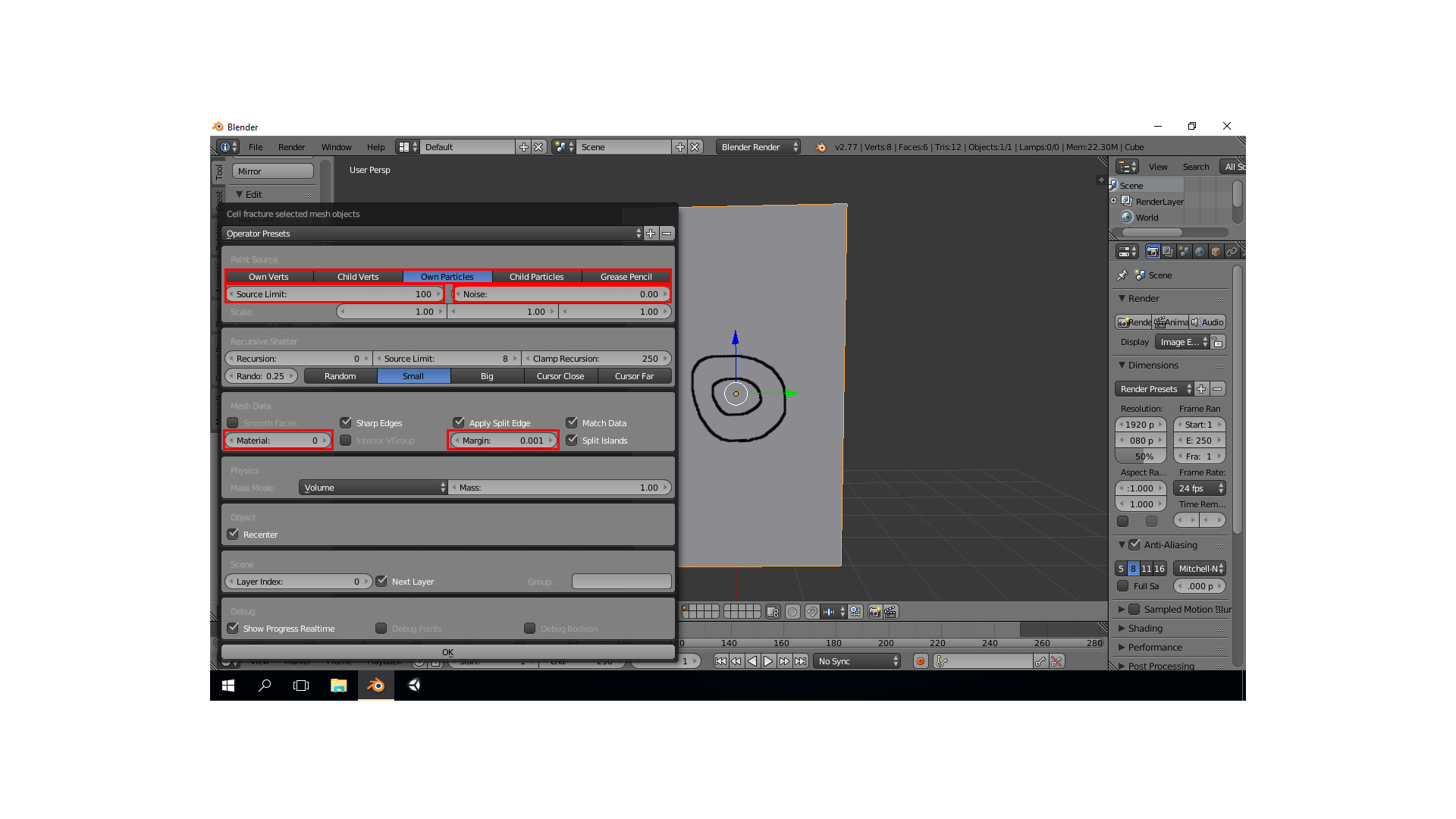Viewport: 1456px width, 819px height.
Task: Click the Blender taskbar icon
Action: (376, 685)
